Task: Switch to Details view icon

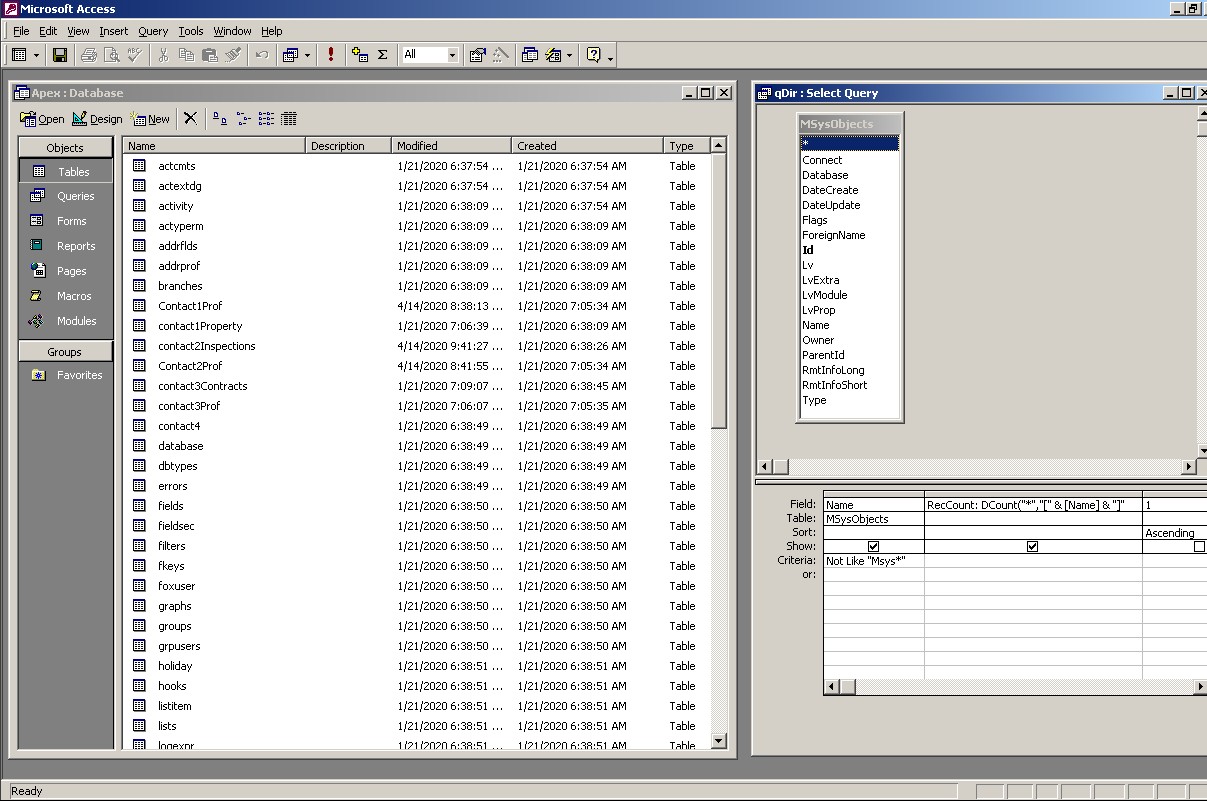Action: [289, 118]
